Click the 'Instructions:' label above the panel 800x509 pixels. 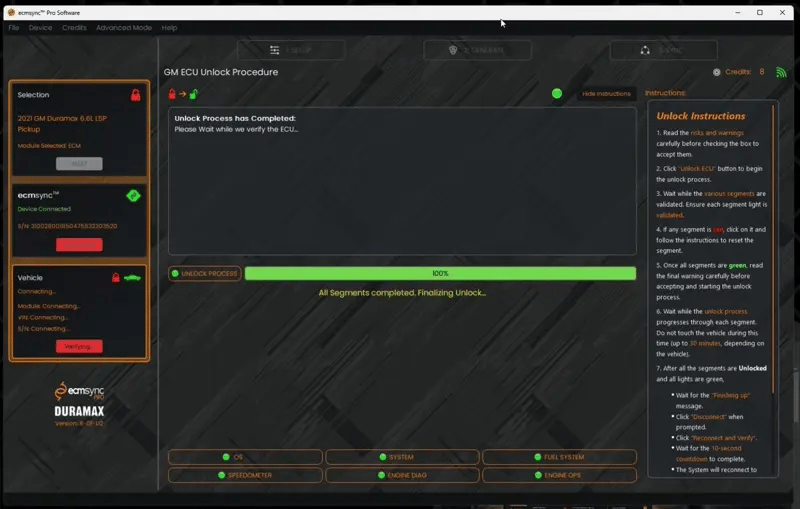pyautogui.click(x=665, y=93)
